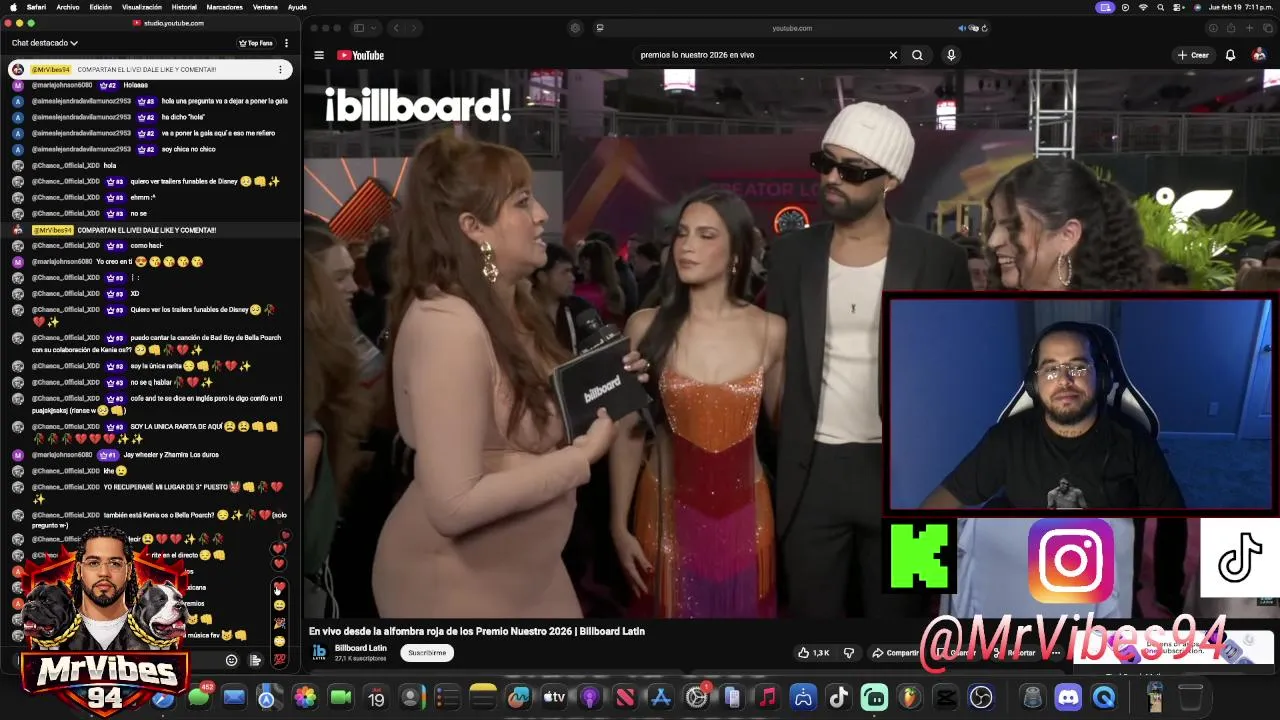Open the YouTube account avatar menu
This screenshot has width=1280, height=720.
1259,55
